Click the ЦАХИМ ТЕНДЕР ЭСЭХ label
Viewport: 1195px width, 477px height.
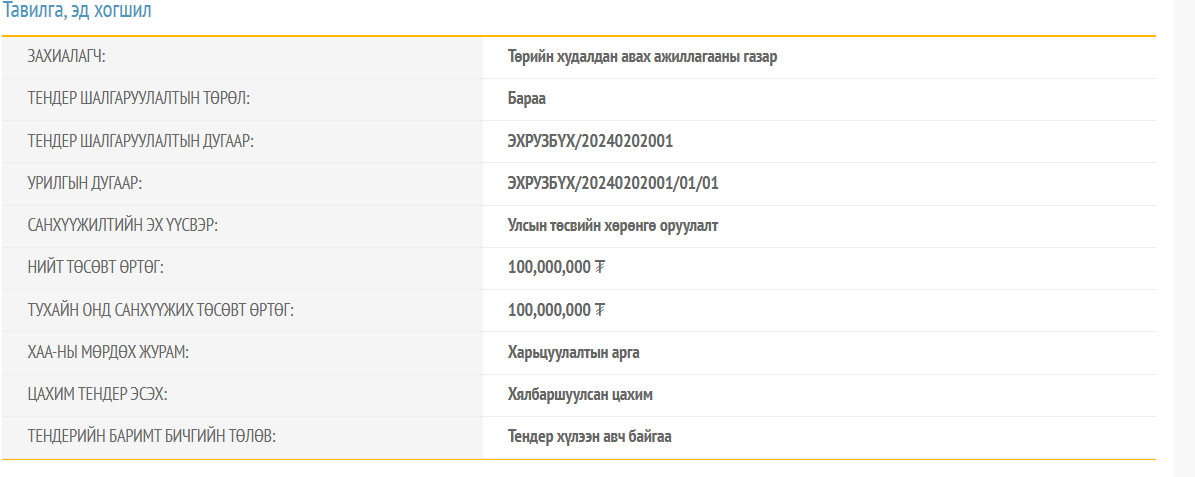(x=97, y=394)
